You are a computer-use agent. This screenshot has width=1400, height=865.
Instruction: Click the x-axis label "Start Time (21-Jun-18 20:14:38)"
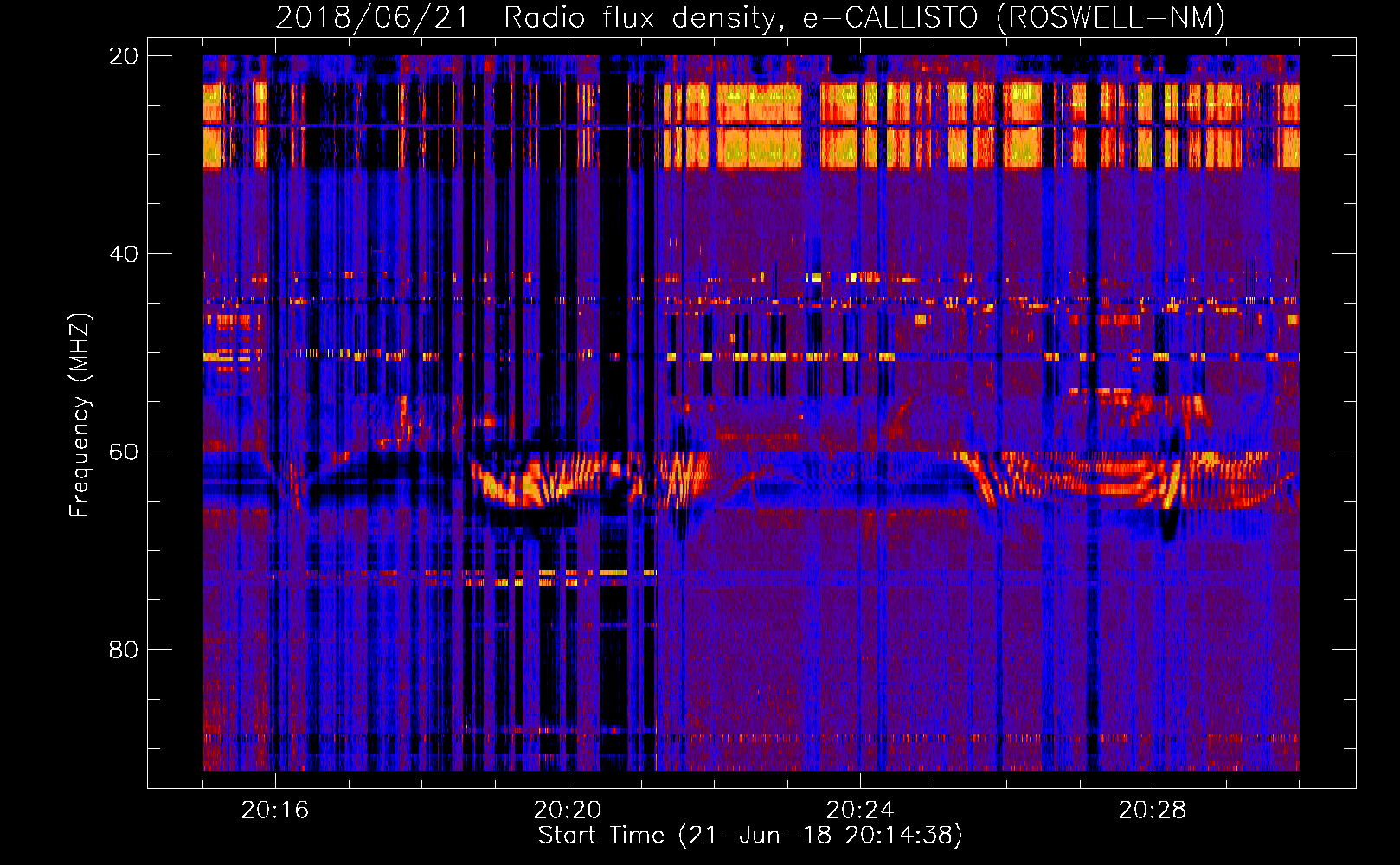(x=750, y=836)
